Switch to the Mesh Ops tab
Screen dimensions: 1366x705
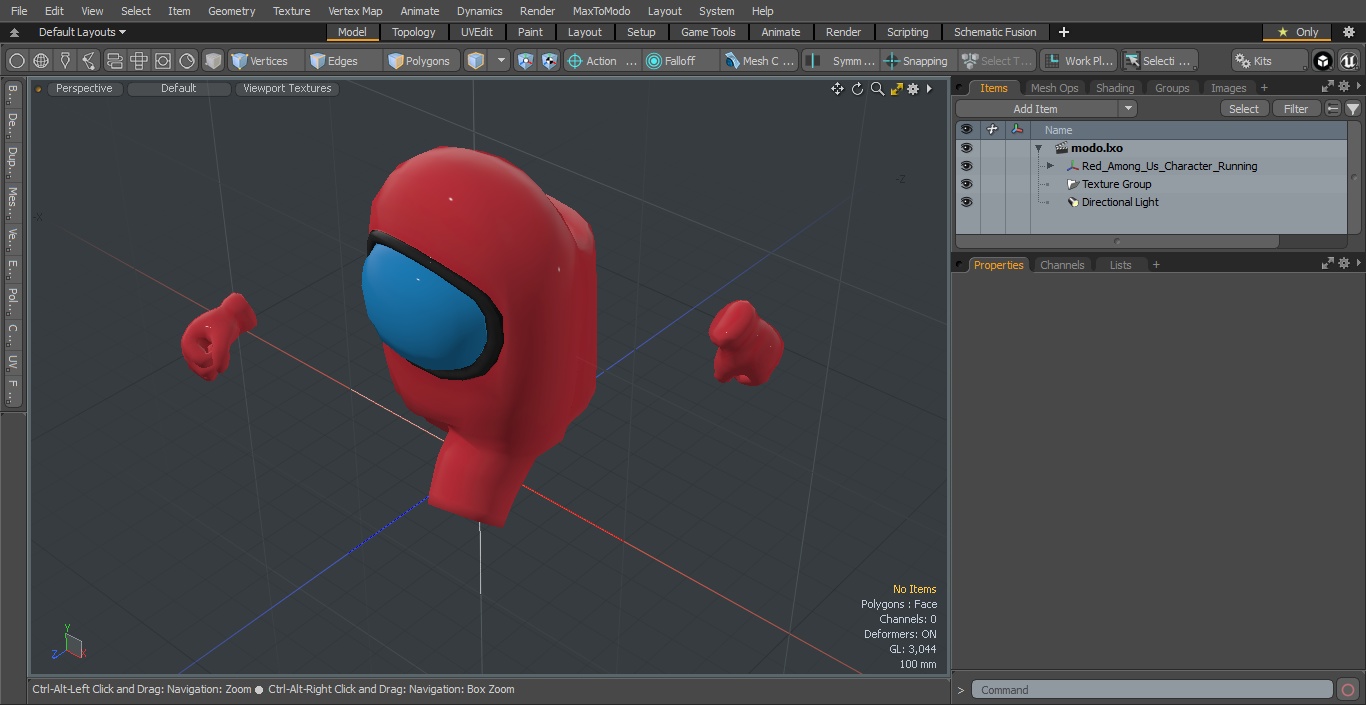tap(1054, 88)
